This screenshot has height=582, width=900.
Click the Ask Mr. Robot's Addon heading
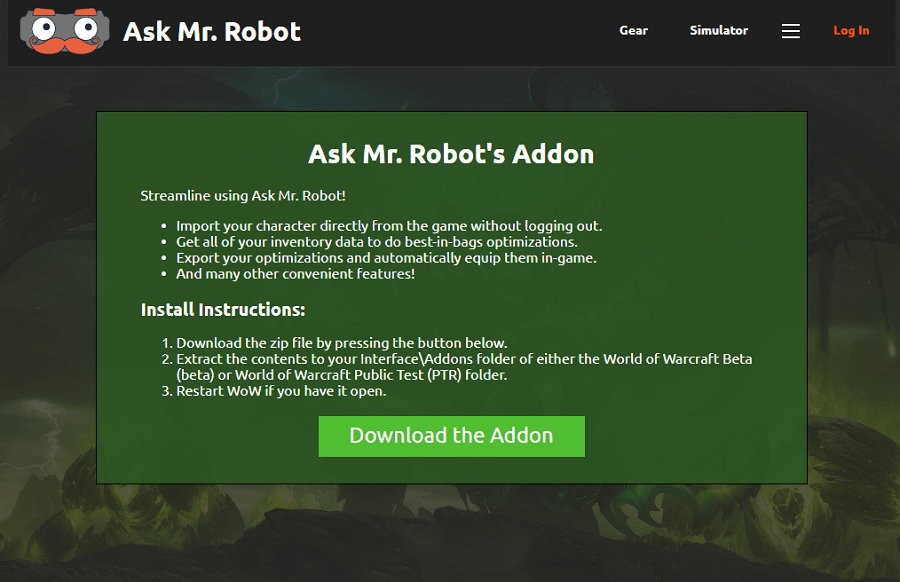451,154
